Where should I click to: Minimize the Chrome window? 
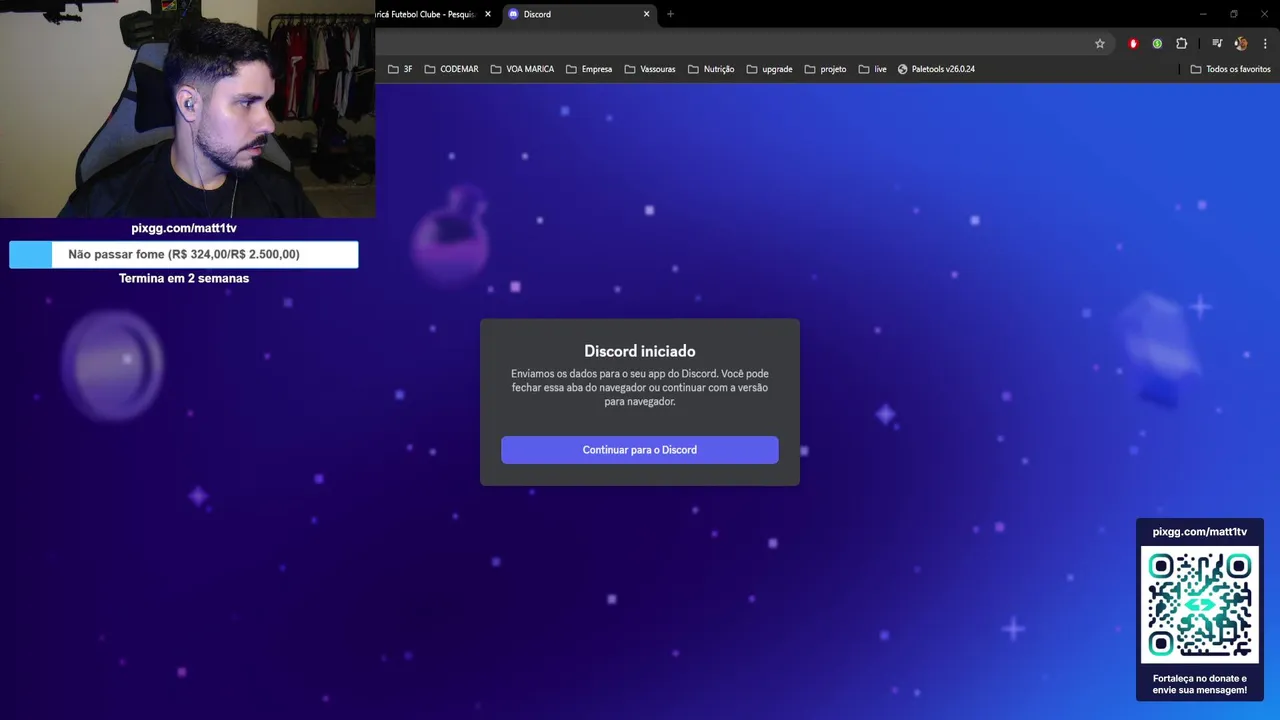1203,14
